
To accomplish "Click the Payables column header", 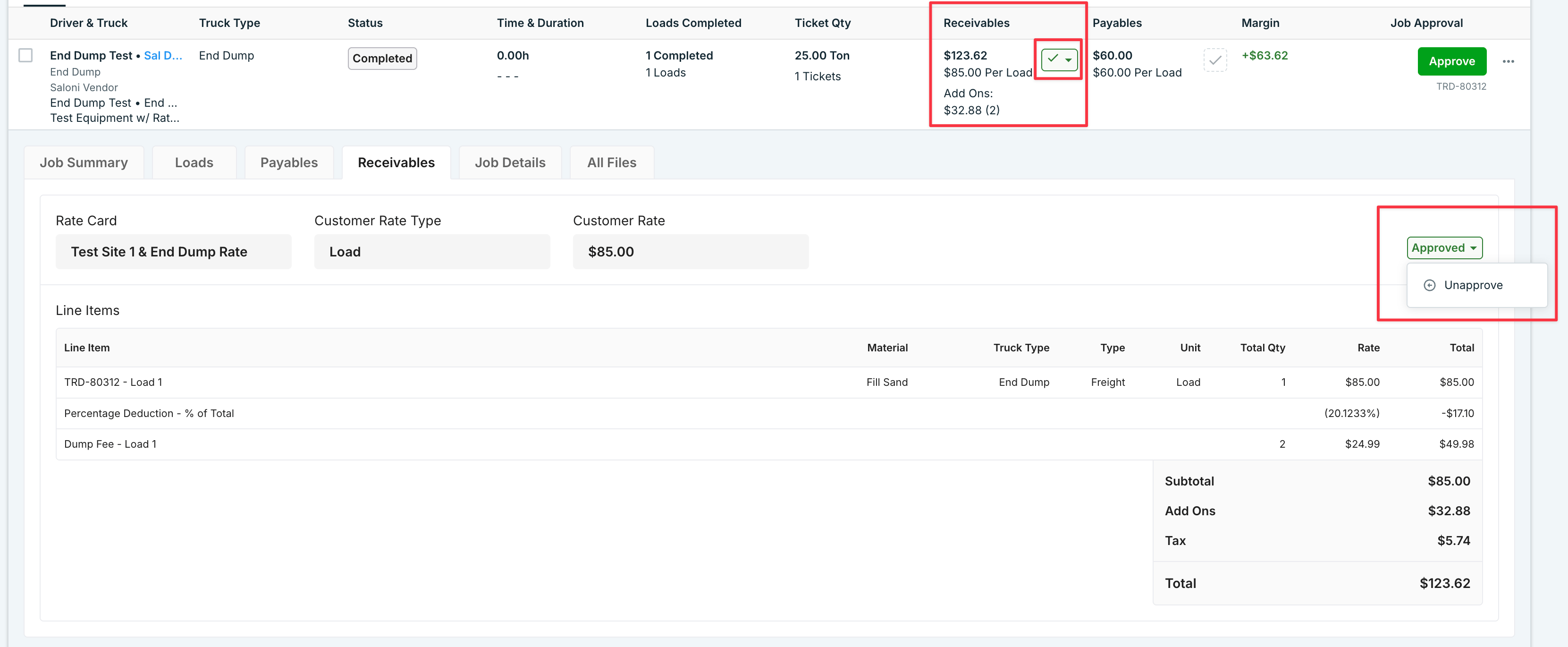I will point(1117,23).
